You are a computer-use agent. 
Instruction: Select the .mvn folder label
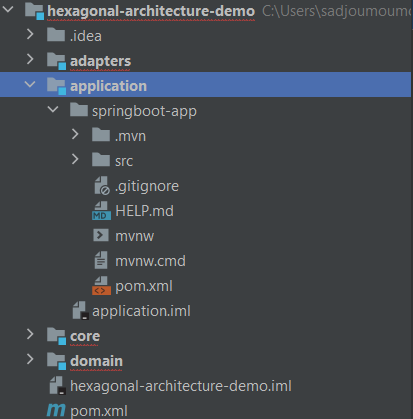(130, 136)
